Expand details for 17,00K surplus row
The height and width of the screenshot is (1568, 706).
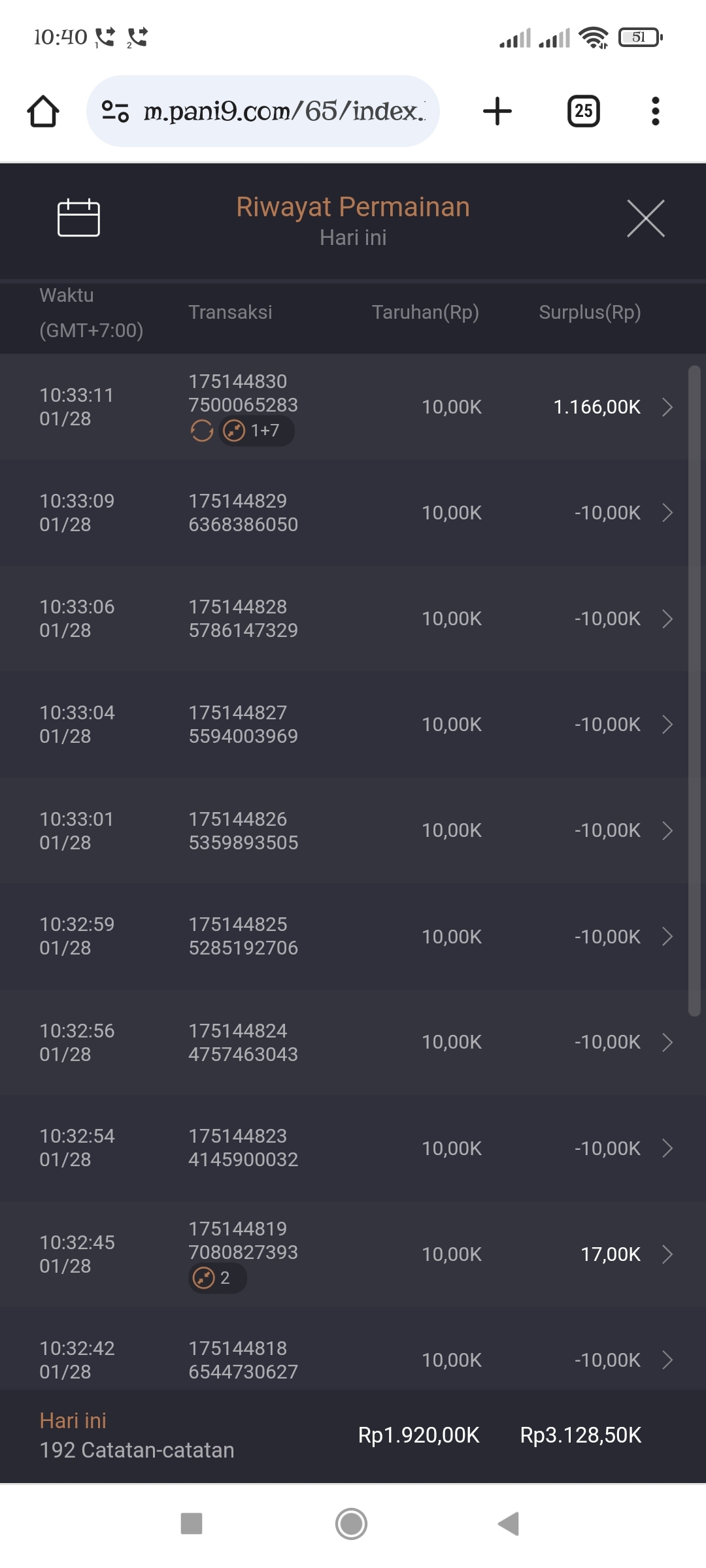point(667,1254)
